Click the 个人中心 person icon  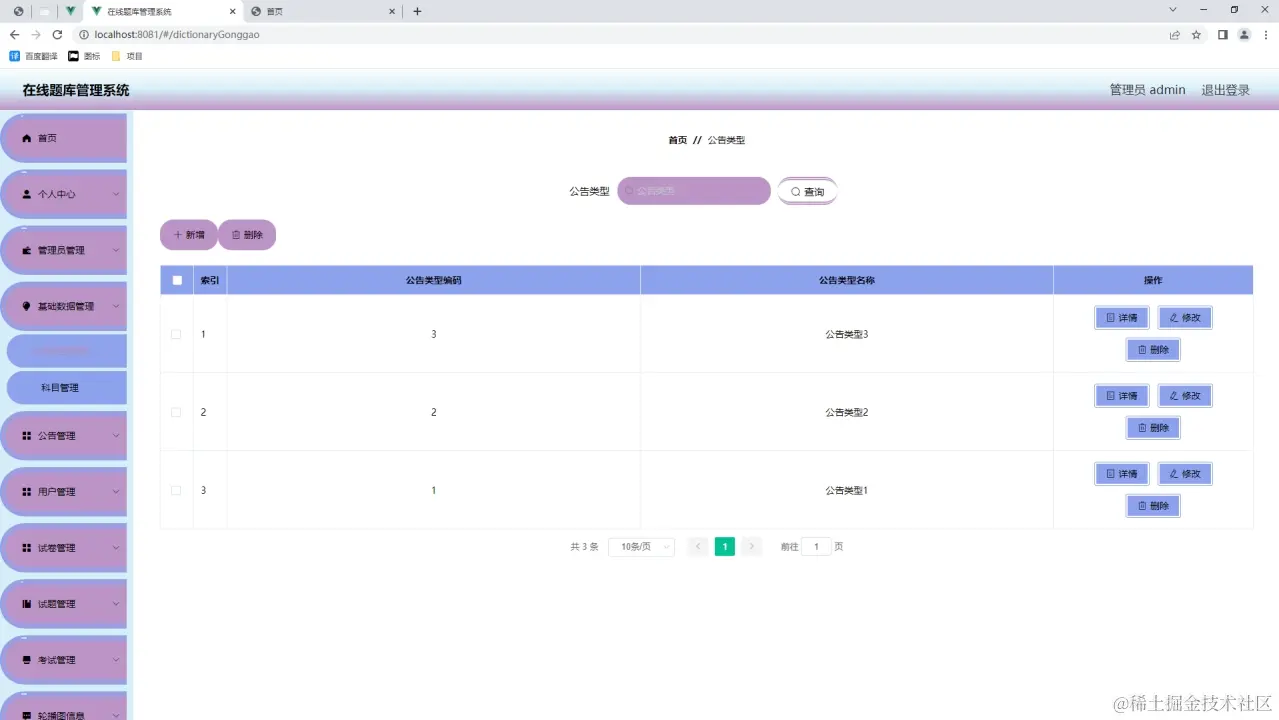27,194
